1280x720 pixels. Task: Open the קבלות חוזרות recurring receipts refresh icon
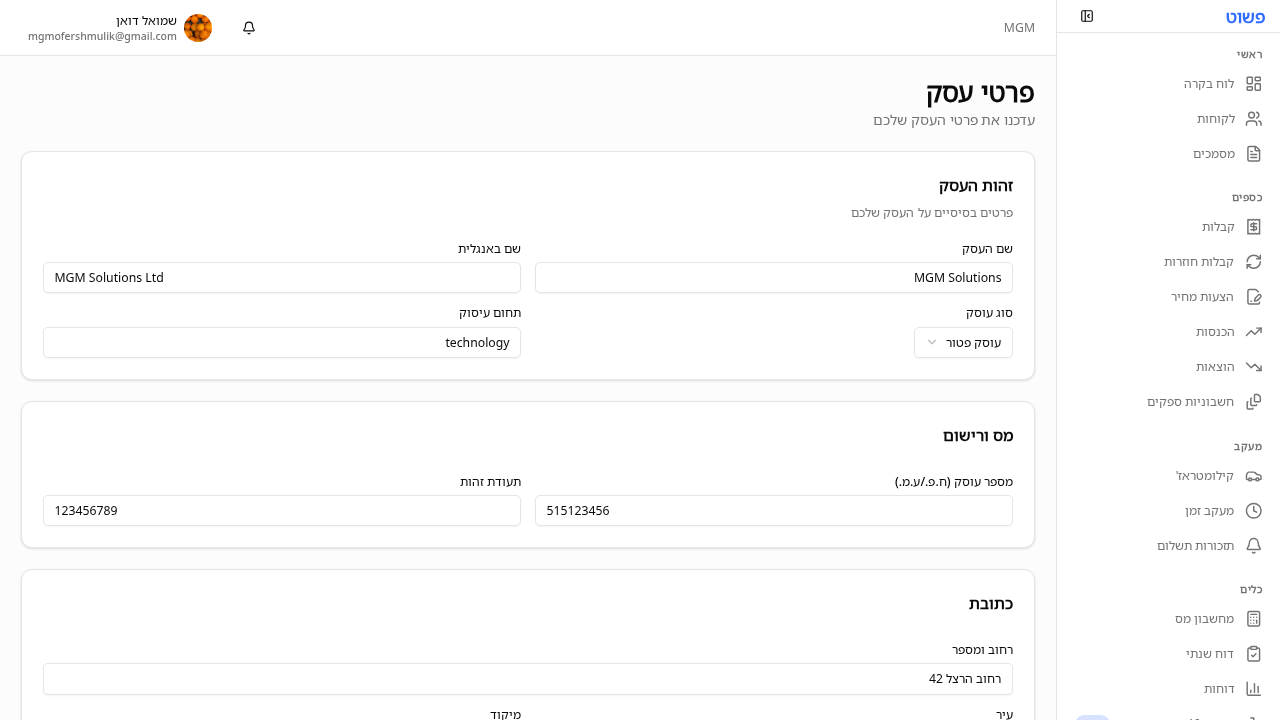pyautogui.click(x=1254, y=261)
